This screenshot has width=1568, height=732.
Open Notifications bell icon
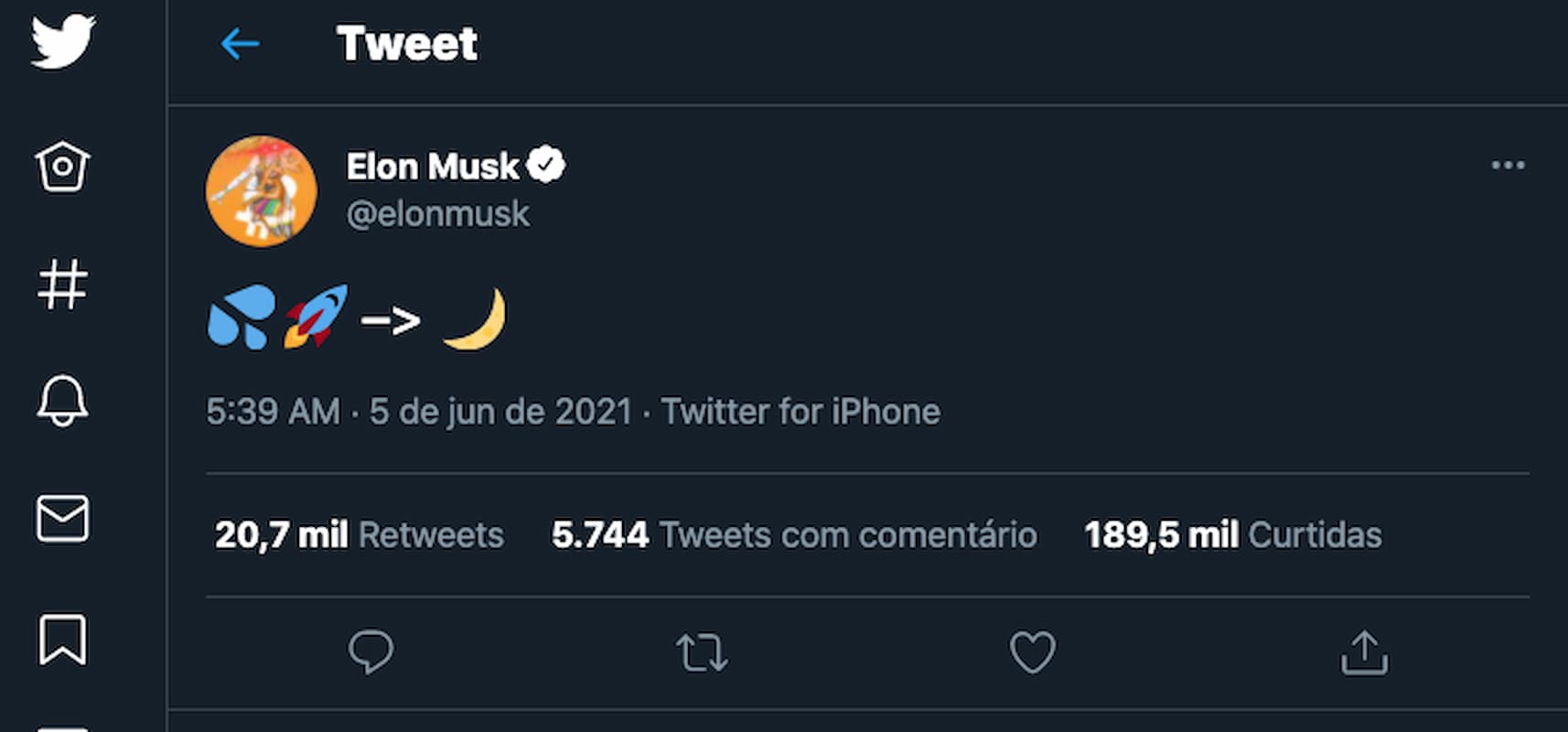coord(62,401)
